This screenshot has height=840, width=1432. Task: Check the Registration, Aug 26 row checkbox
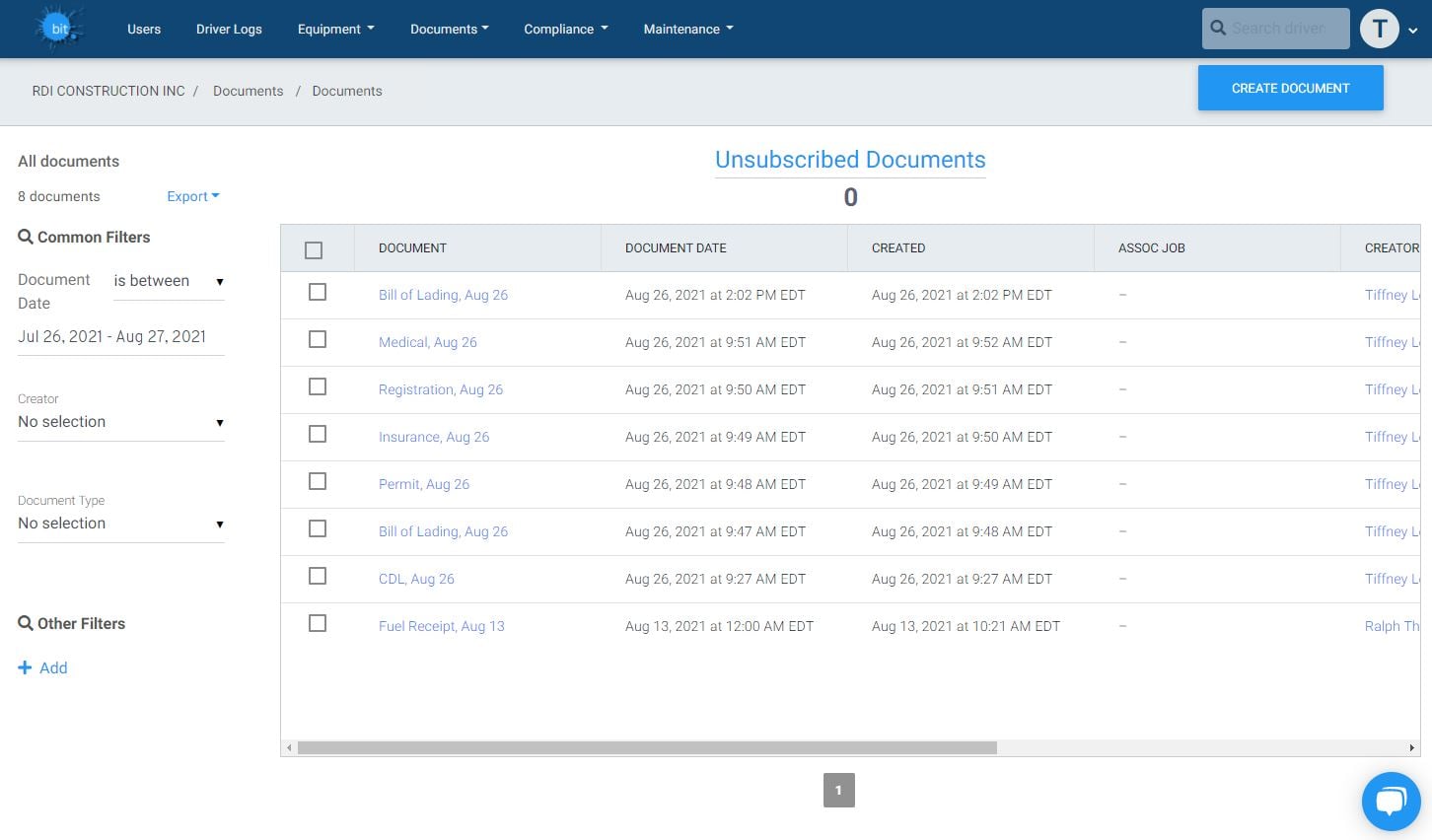[318, 386]
